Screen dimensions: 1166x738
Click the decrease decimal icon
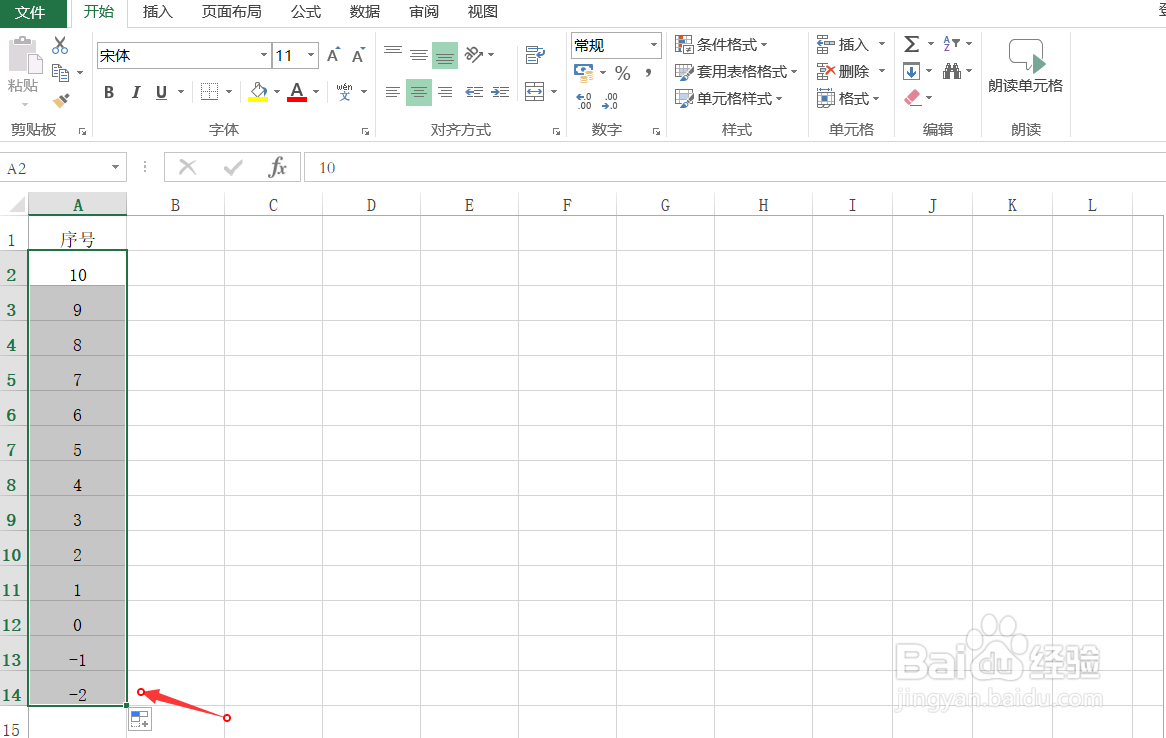click(610, 100)
